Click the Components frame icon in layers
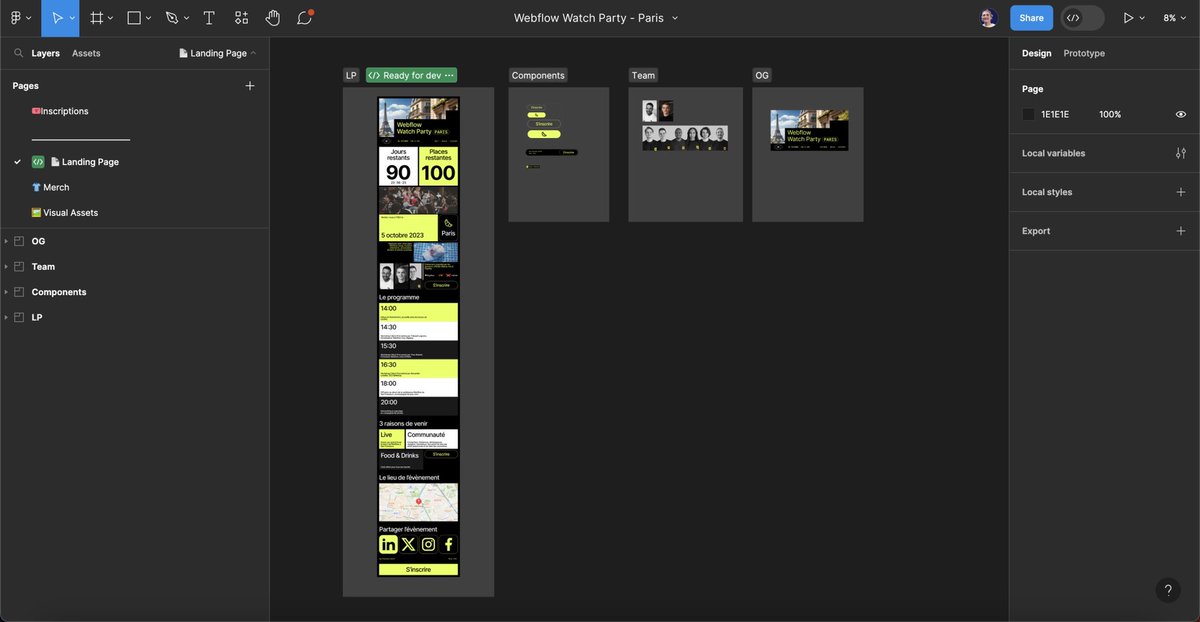1200x622 pixels. pos(18,292)
